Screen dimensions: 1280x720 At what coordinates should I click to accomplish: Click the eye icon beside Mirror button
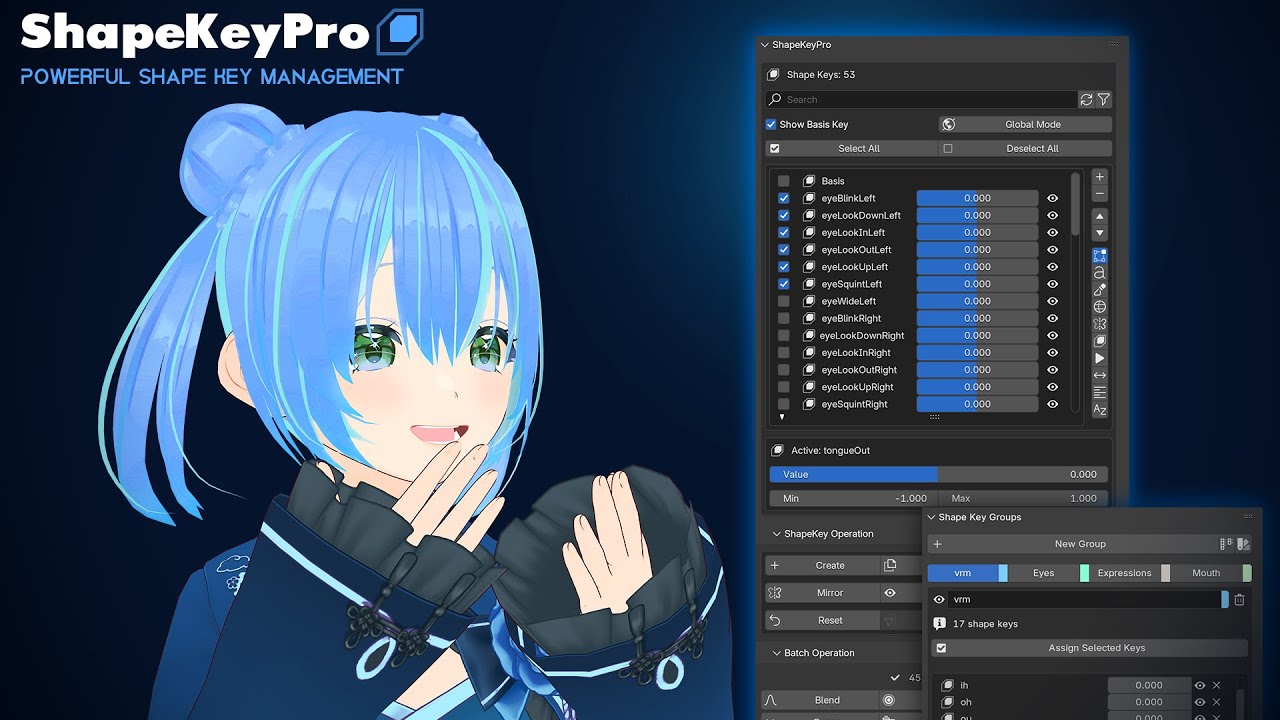click(890, 593)
